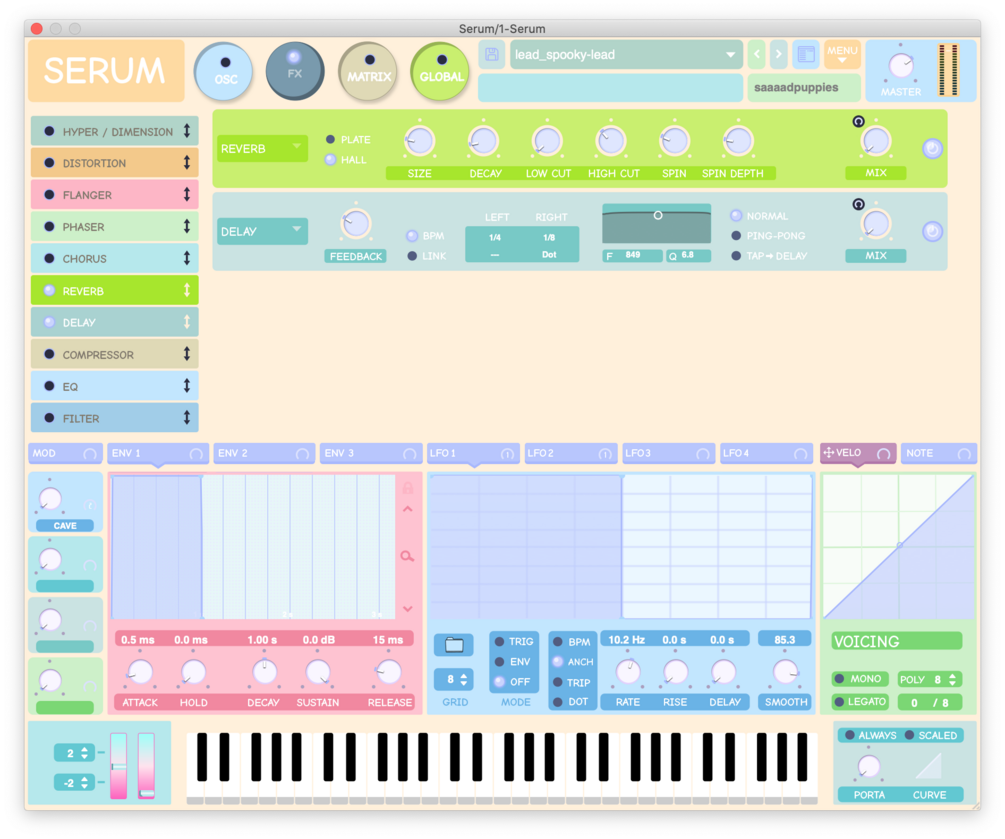This screenshot has height=839, width=1005.
Task: Click the pitch bend wheel slider
Action: [x=119, y=766]
